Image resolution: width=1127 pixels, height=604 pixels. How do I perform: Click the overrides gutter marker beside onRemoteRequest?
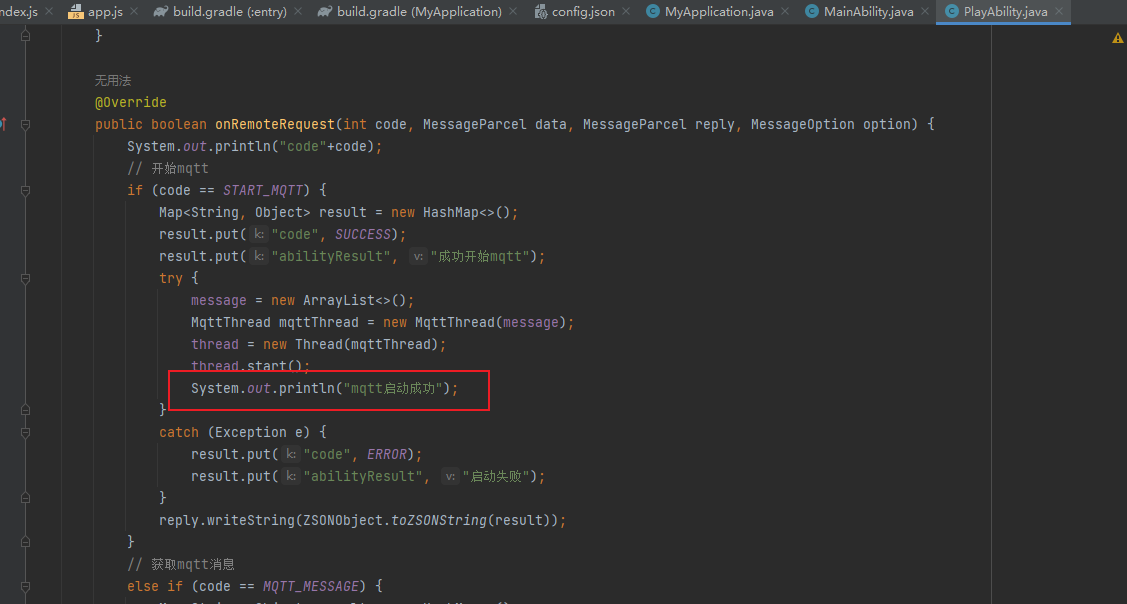pos(4,124)
